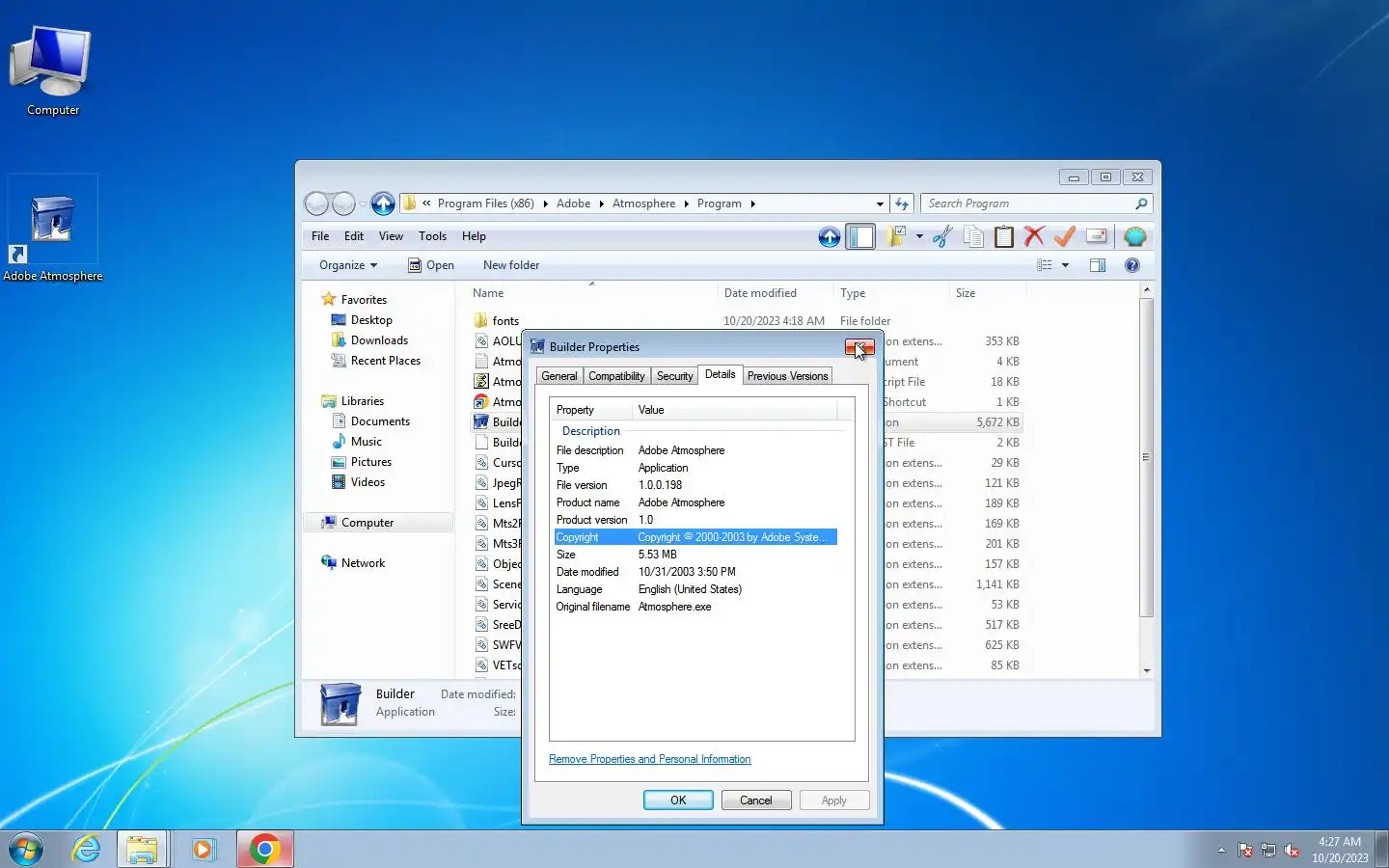Expand the breadcrumb arrow after Atmosphere
1389x868 pixels.
[686, 203]
